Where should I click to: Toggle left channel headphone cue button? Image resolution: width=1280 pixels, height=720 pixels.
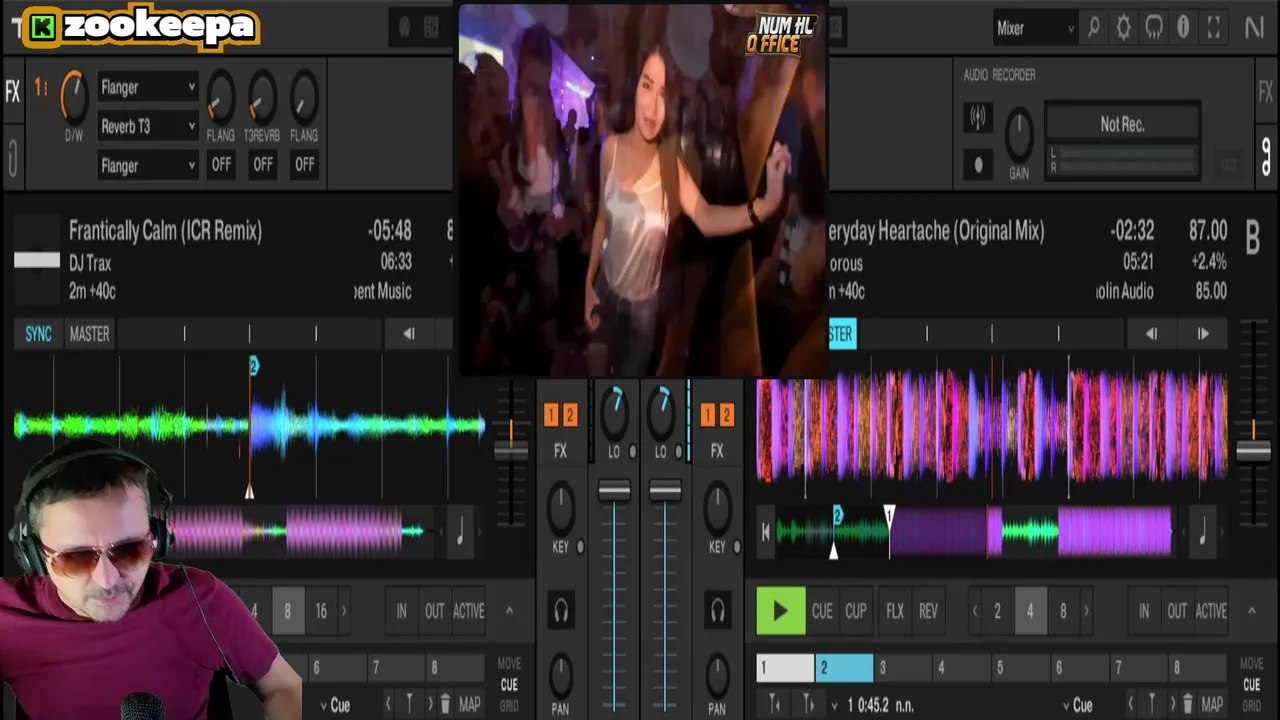point(561,610)
